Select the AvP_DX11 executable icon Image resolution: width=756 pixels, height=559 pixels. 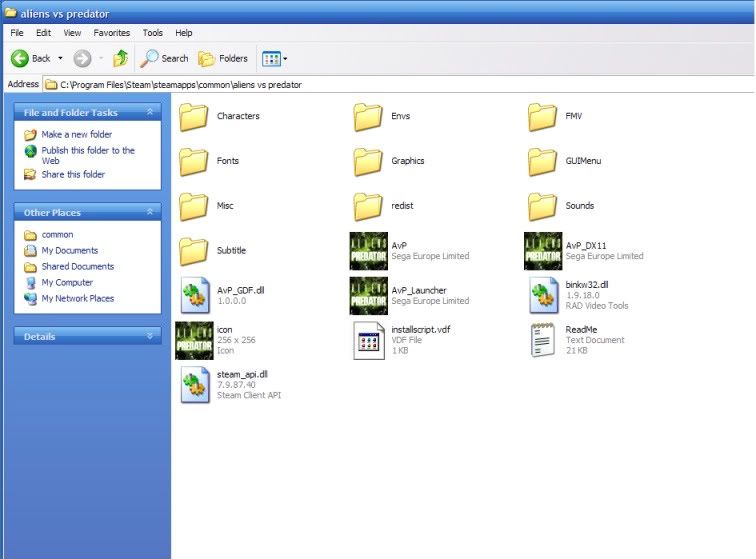click(x=543, y=251)
